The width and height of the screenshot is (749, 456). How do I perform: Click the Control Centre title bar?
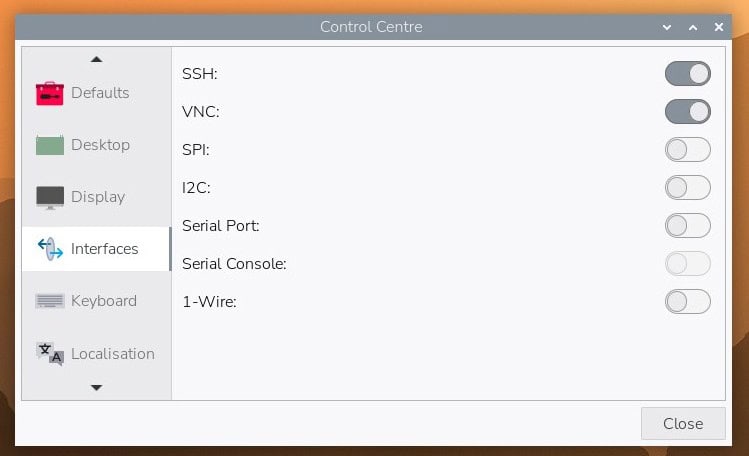pos(371,27)
